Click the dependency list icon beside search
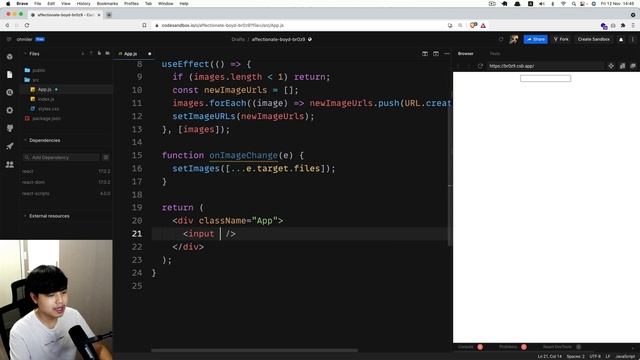640x360 pixels. (x=106, y=158)
